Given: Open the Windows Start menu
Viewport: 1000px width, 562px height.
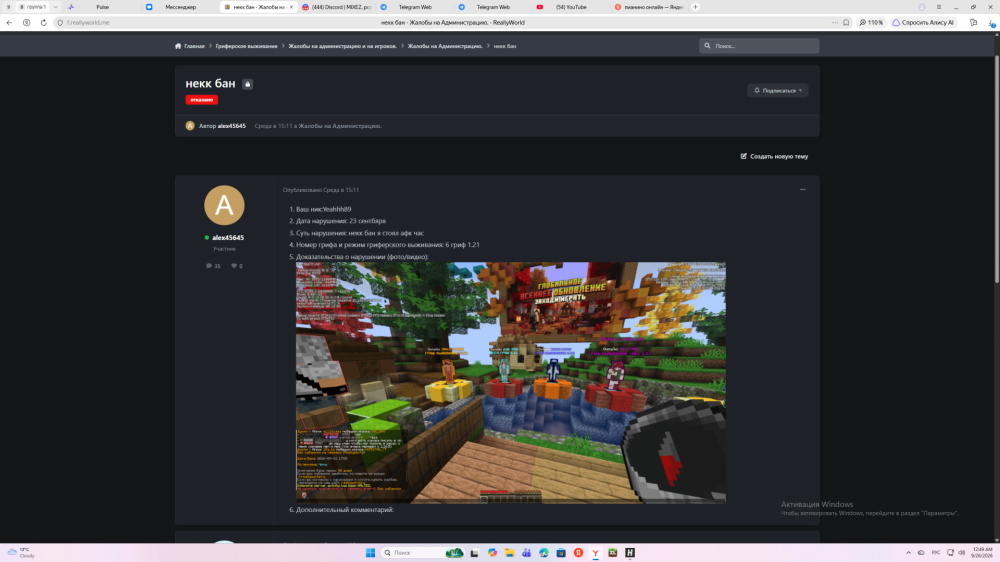Looking at the screenshot, I should tap(370, 553).
